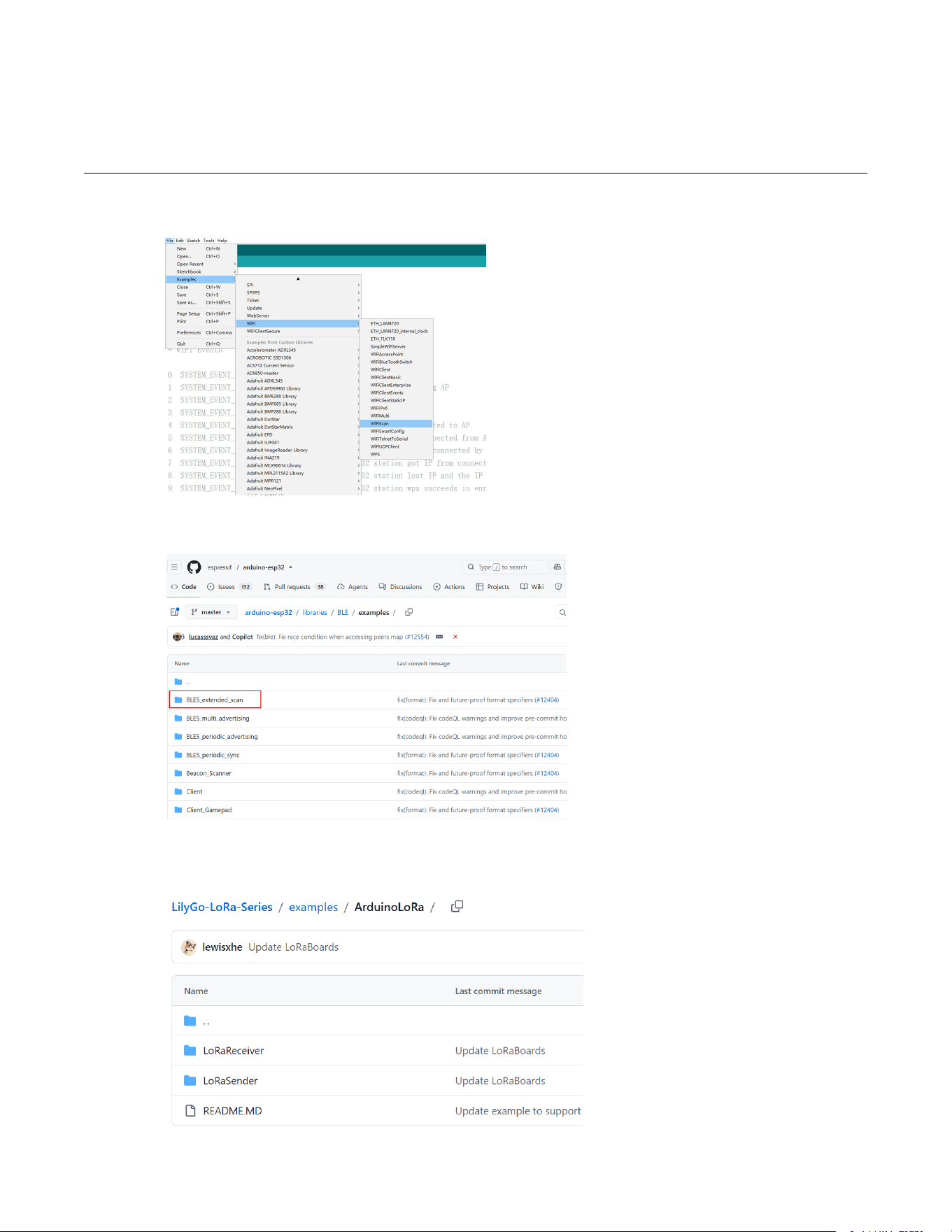The height and width of the screenshot is (1232, 952).
Task: Select the Preferences menu entry
Action: (201, 332)
